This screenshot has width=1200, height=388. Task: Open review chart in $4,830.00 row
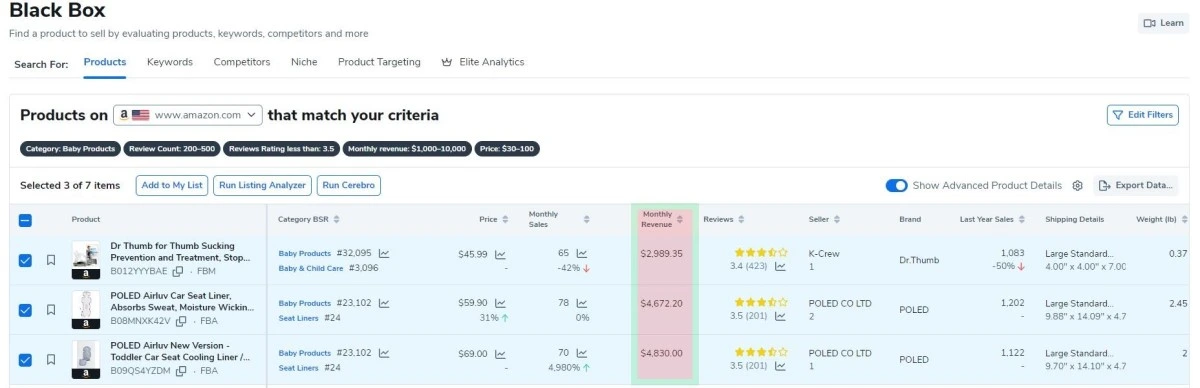tap(781, 366)
